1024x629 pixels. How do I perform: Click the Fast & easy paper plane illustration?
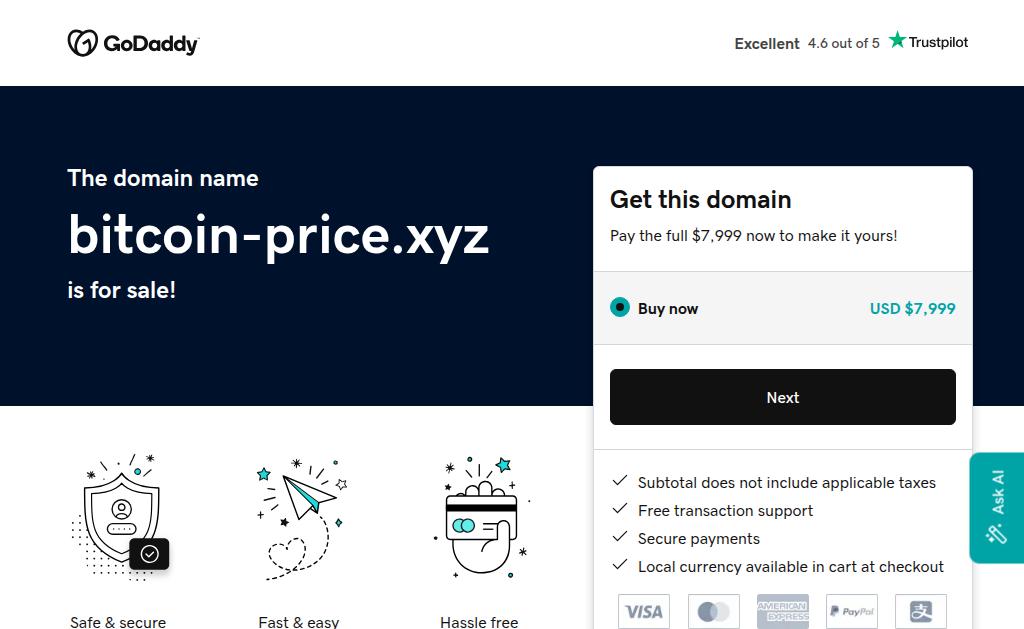click(x=302, y=519)
